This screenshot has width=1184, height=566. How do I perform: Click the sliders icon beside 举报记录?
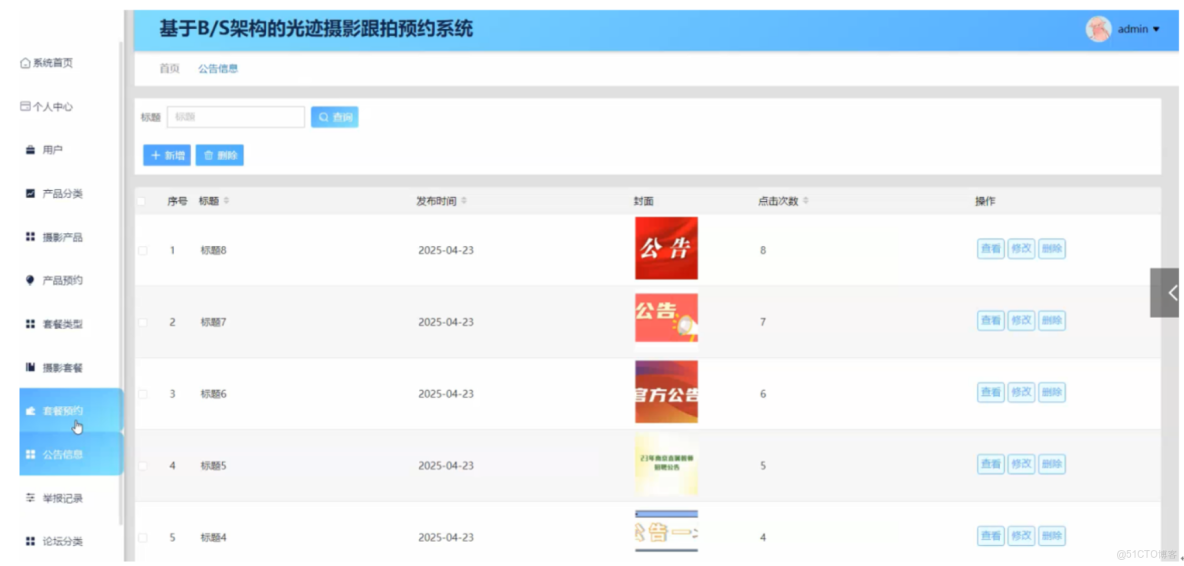(x=30, y=498)
